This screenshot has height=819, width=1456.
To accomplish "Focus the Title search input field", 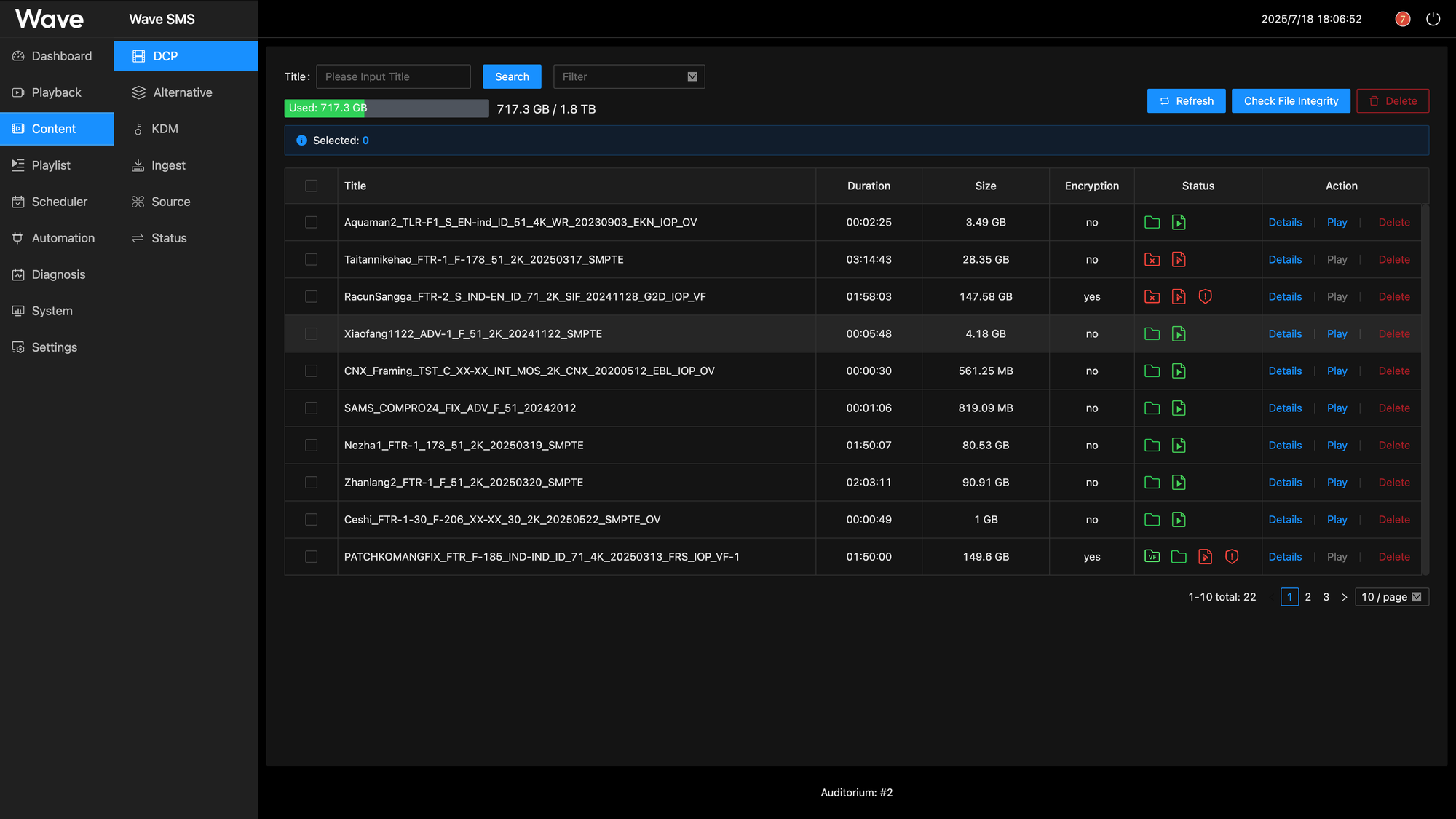I will pos(393,76).
